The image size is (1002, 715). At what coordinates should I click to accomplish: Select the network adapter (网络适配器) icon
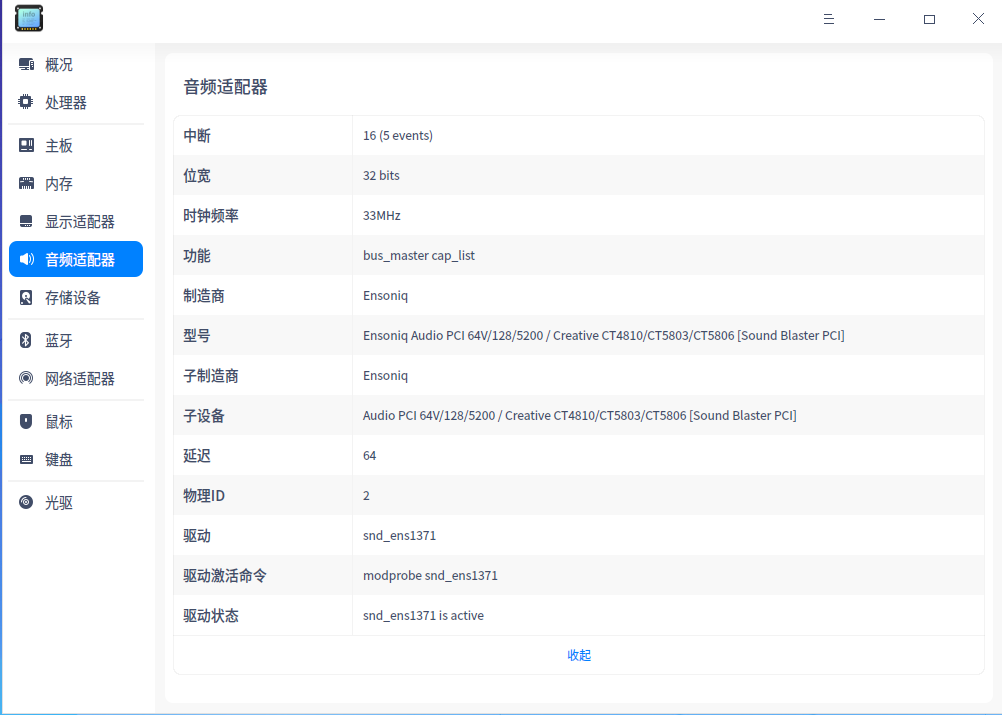coord(26,379)
